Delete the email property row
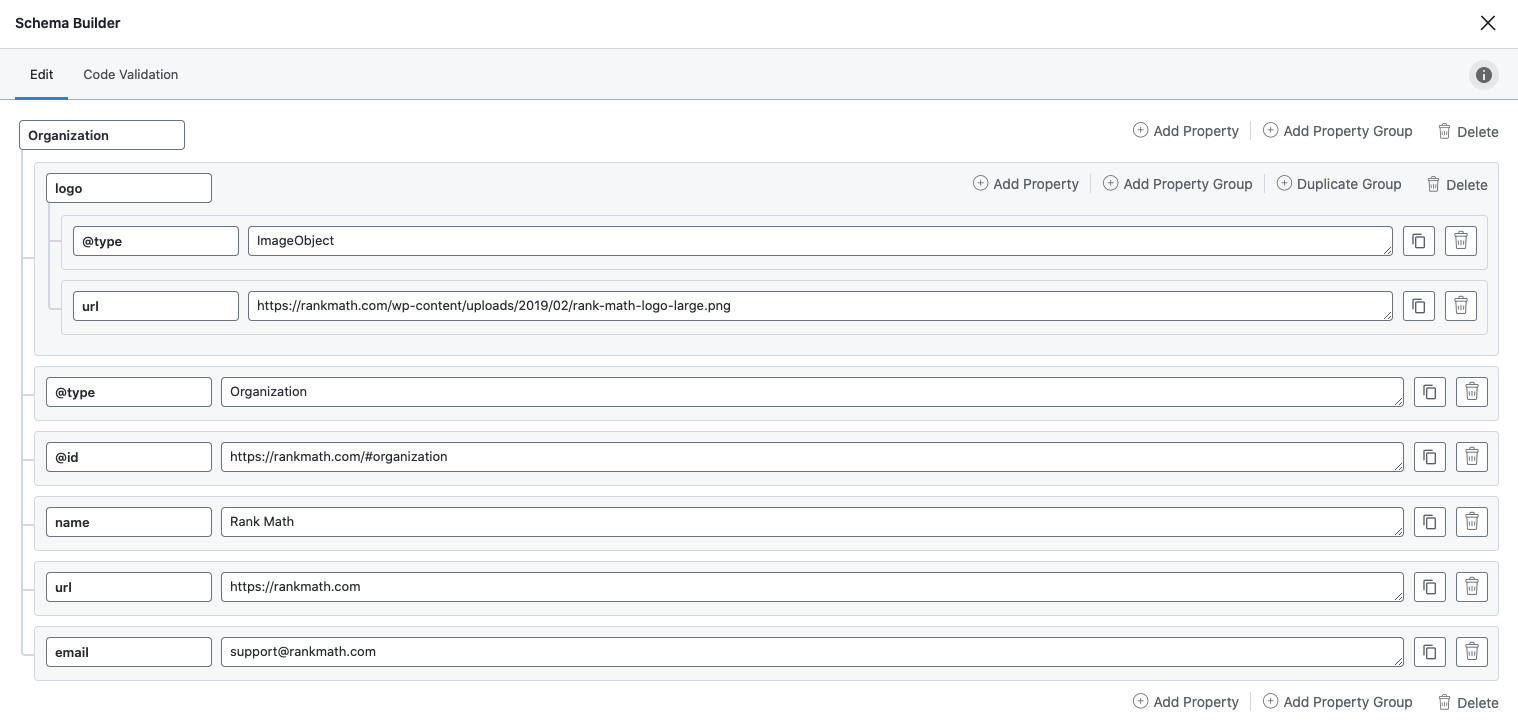Viewport: 1518px width, 725px height. click(1472, 652)
